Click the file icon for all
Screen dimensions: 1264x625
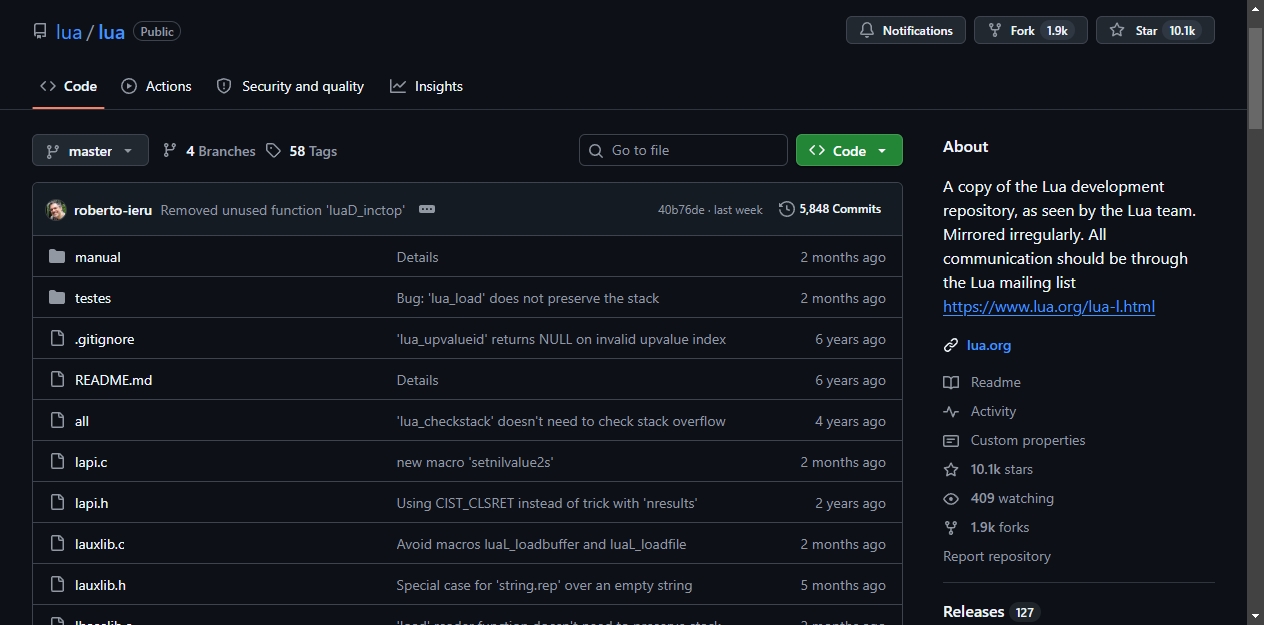point(57,421)
